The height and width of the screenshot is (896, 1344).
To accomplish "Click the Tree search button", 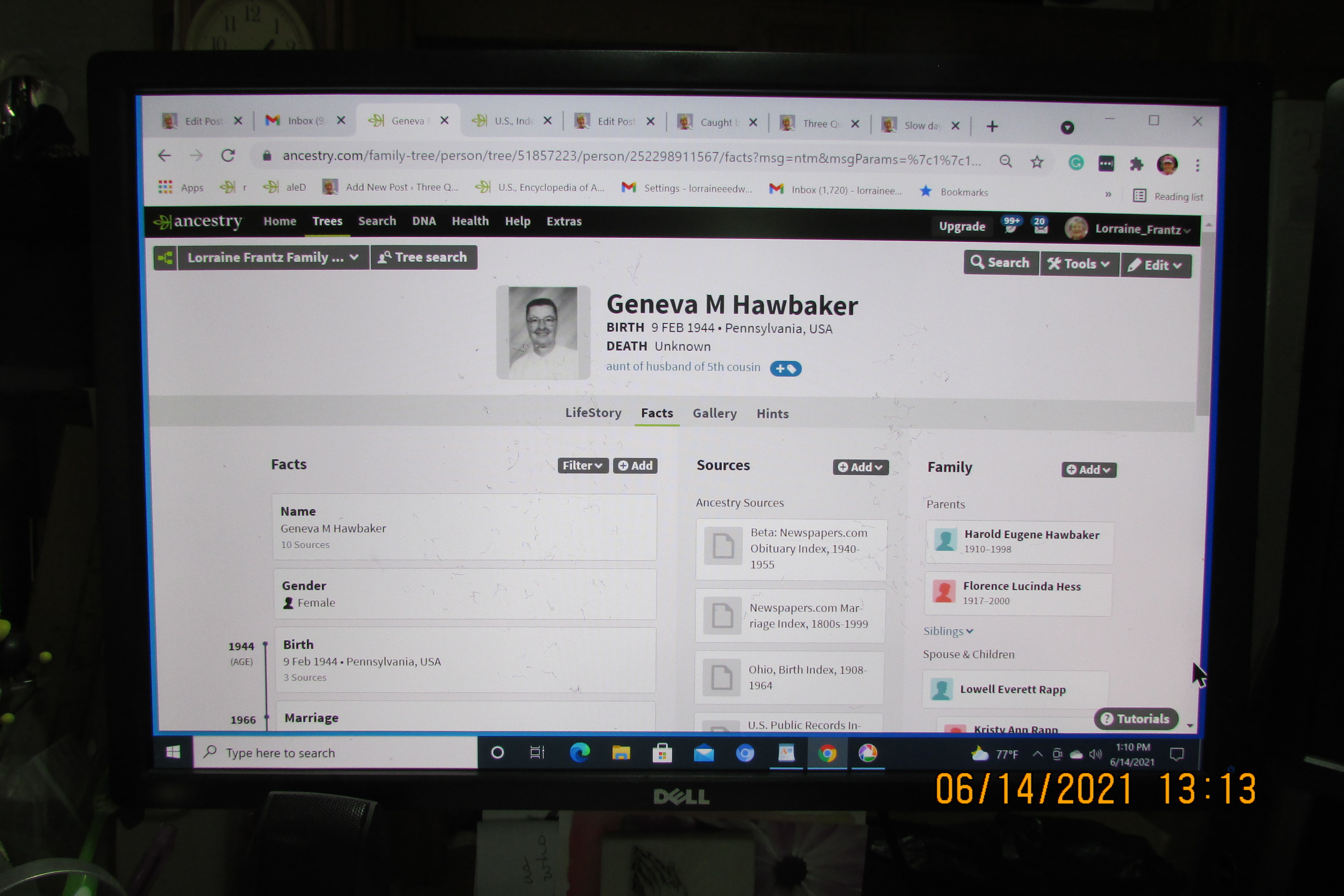I will 423,258.
